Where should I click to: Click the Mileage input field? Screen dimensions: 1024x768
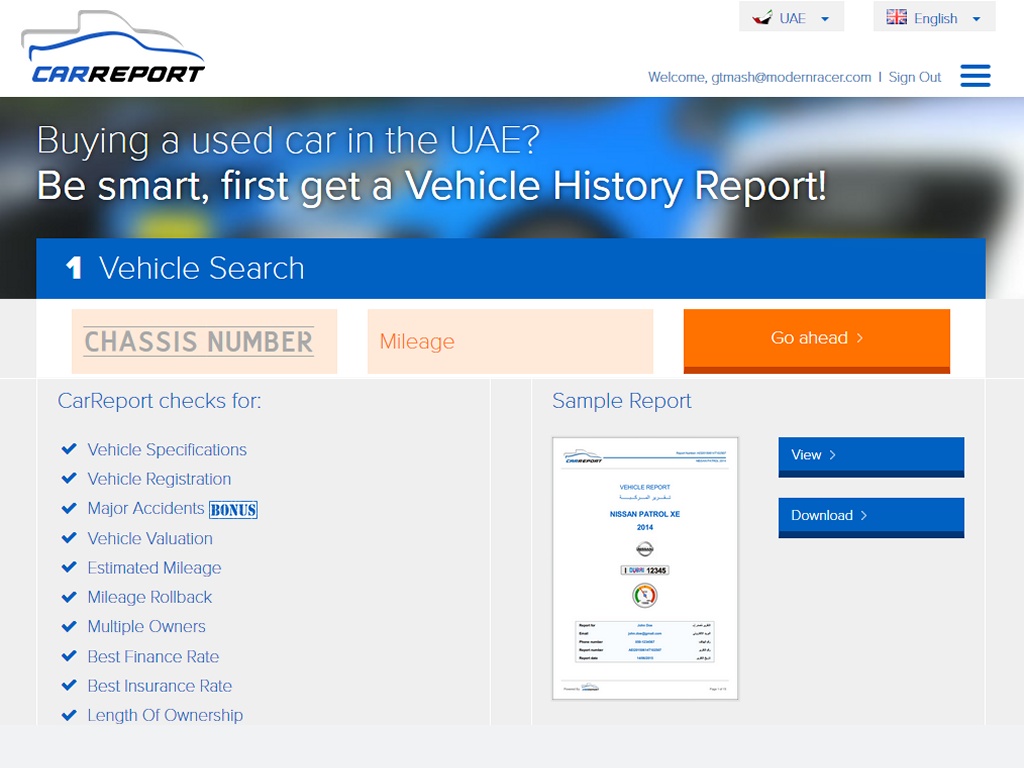pyautogui.click(x=510, y=341)
